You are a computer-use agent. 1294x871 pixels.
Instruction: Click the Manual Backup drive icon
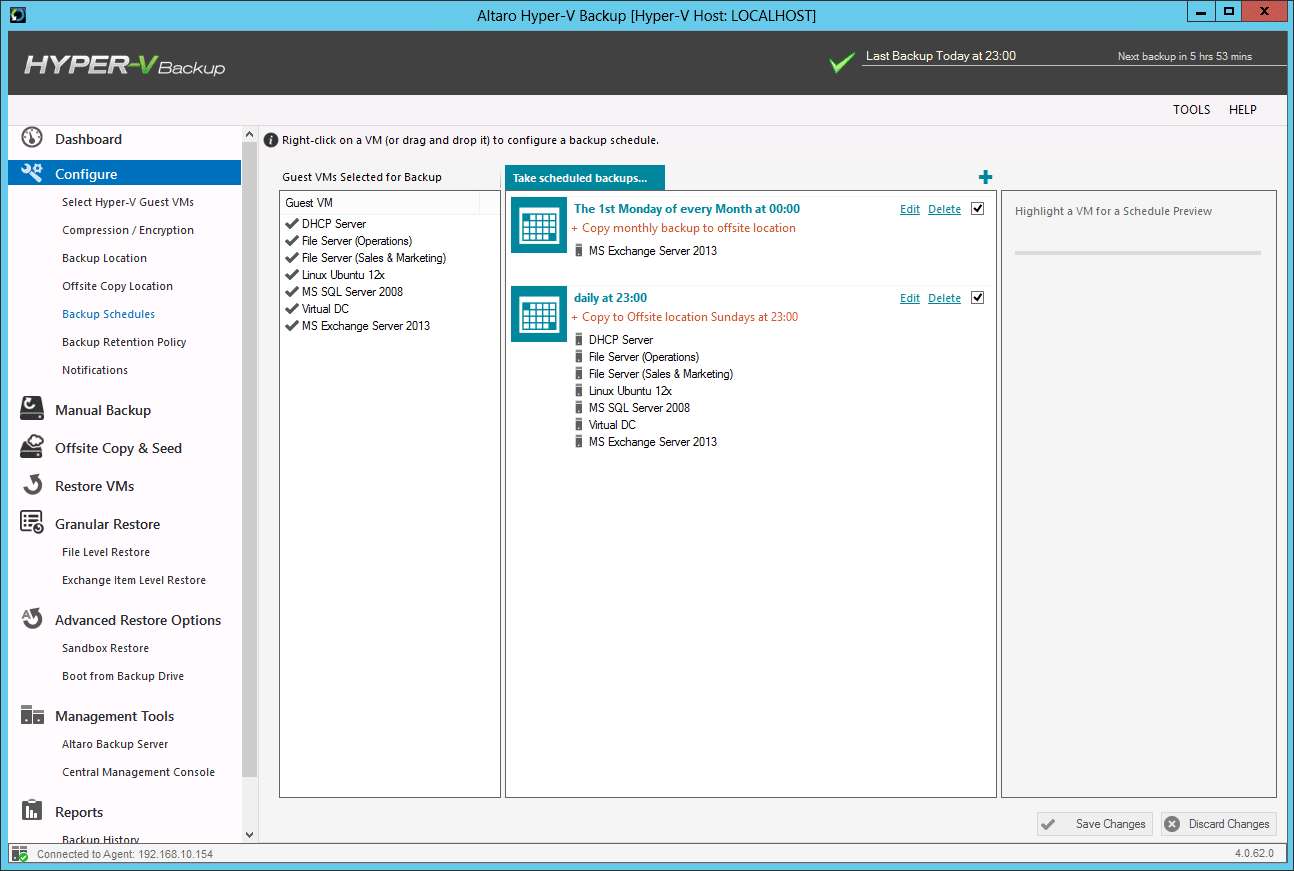[32, 409]
